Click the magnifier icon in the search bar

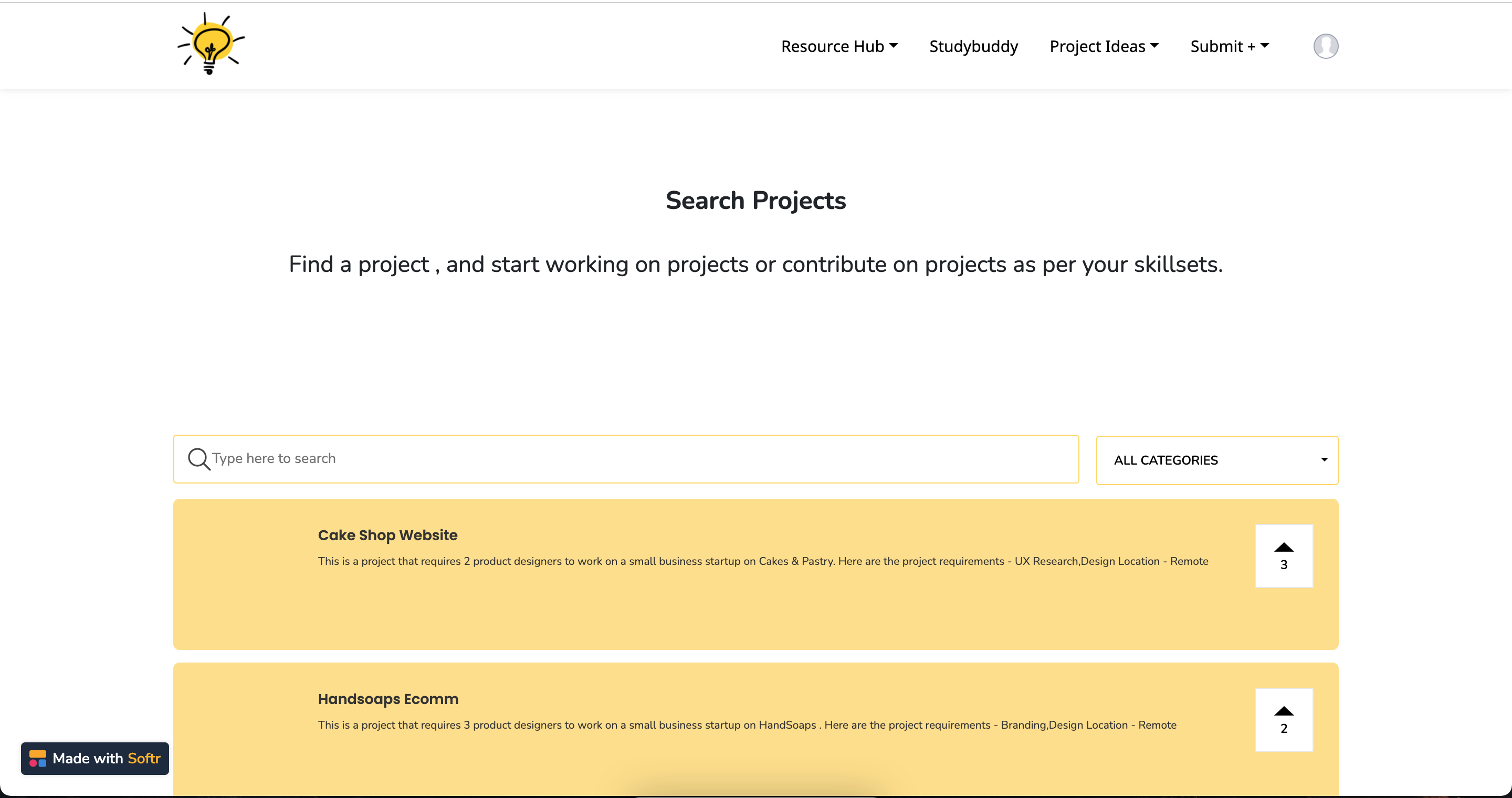pos(198,459)
